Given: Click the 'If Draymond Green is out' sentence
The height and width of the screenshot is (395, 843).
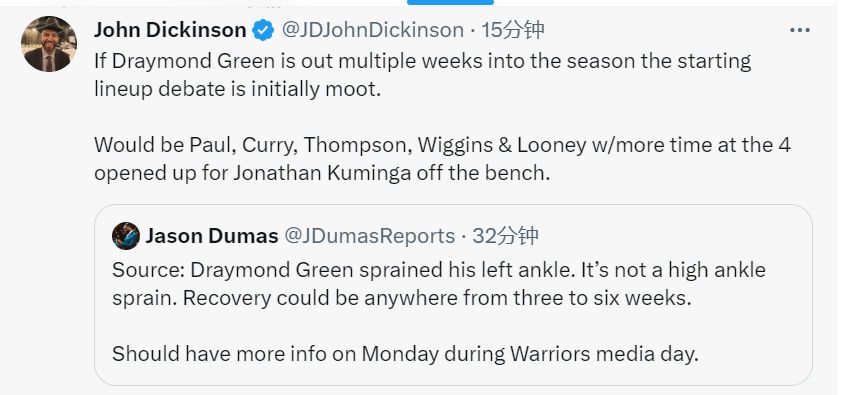Looking at the screenshot, I should (422, 61).
